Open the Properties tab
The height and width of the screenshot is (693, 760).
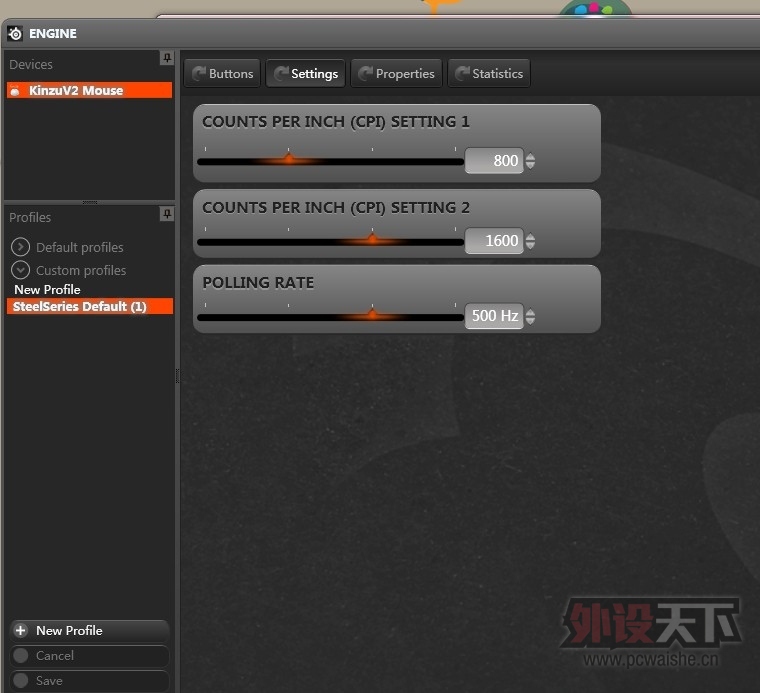pyautogui.click(x=396, y=74)
